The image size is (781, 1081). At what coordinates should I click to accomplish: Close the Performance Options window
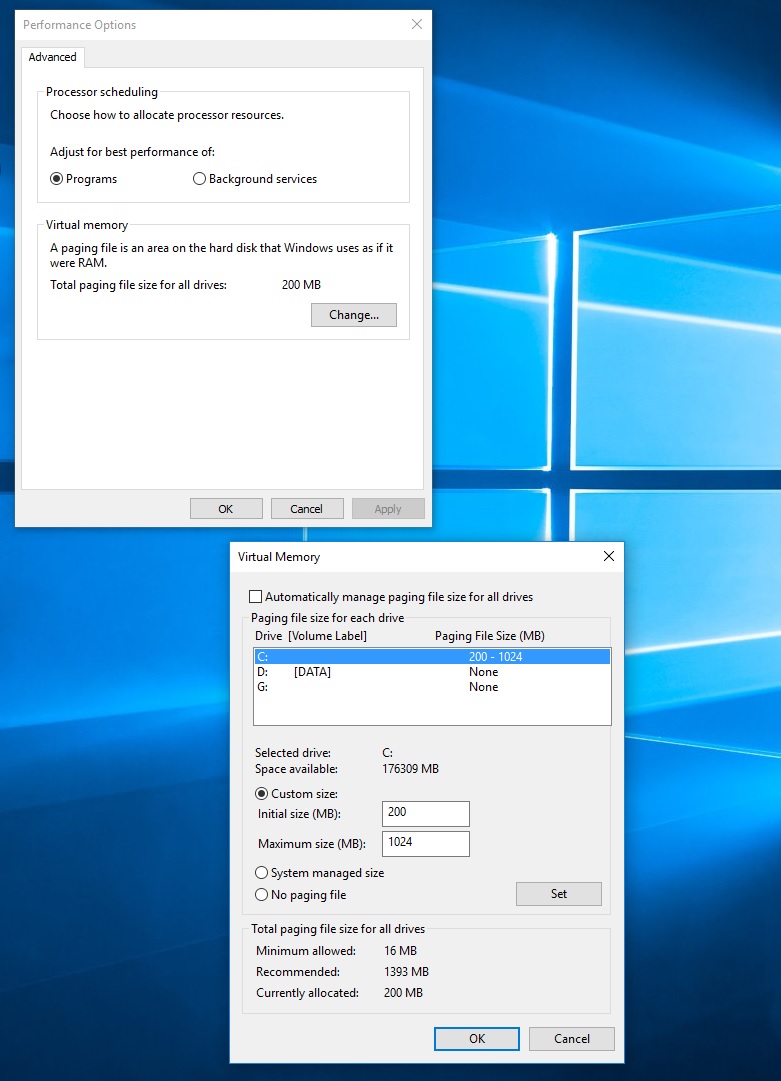click(x=416, y=24)
